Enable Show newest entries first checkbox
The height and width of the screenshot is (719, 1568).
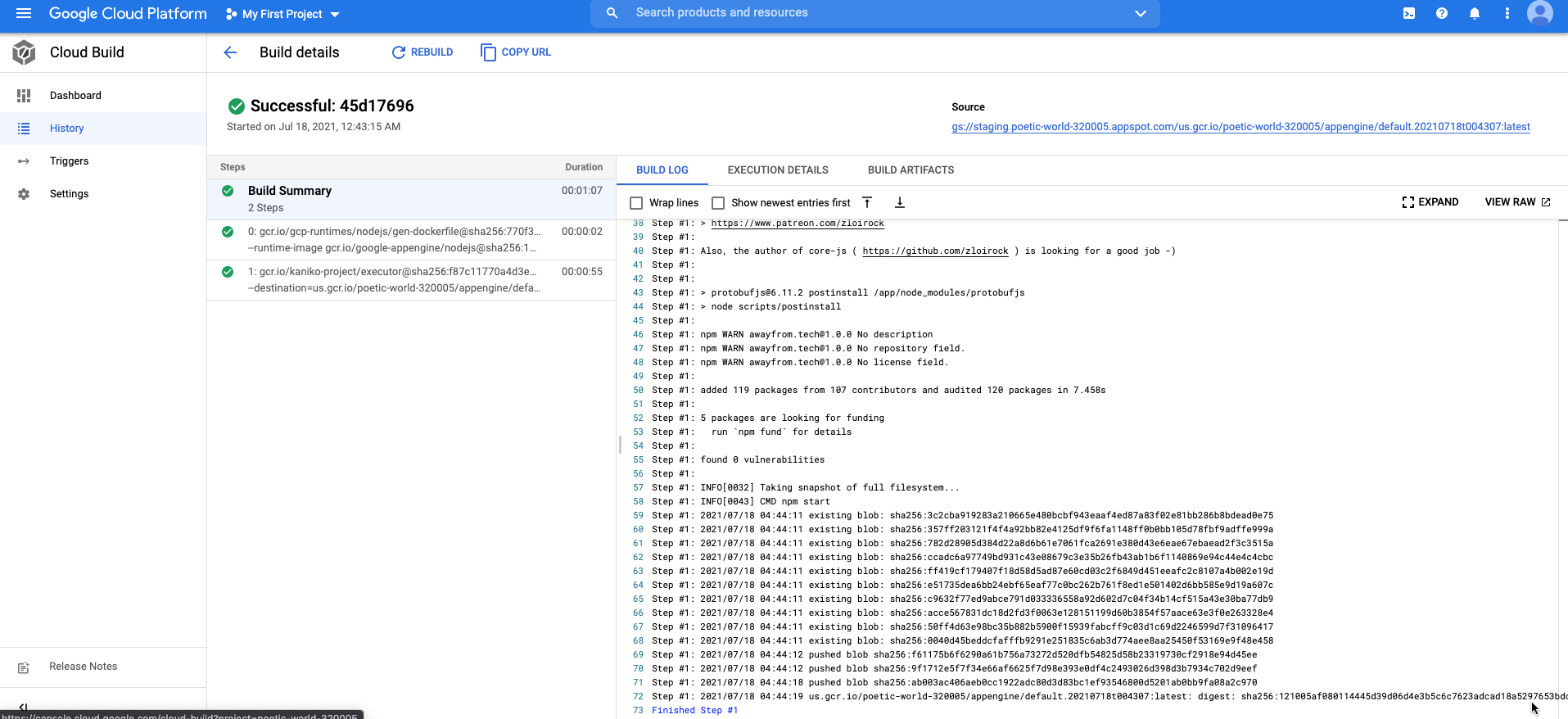tap(718, 203)
